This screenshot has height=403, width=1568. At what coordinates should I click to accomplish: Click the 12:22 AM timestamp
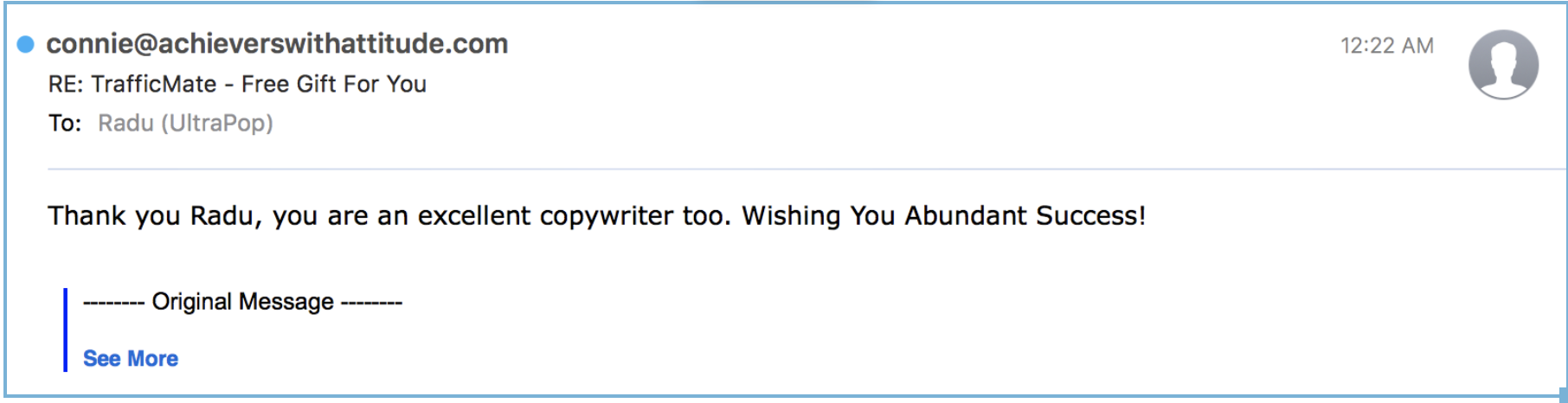[1386, 45]
